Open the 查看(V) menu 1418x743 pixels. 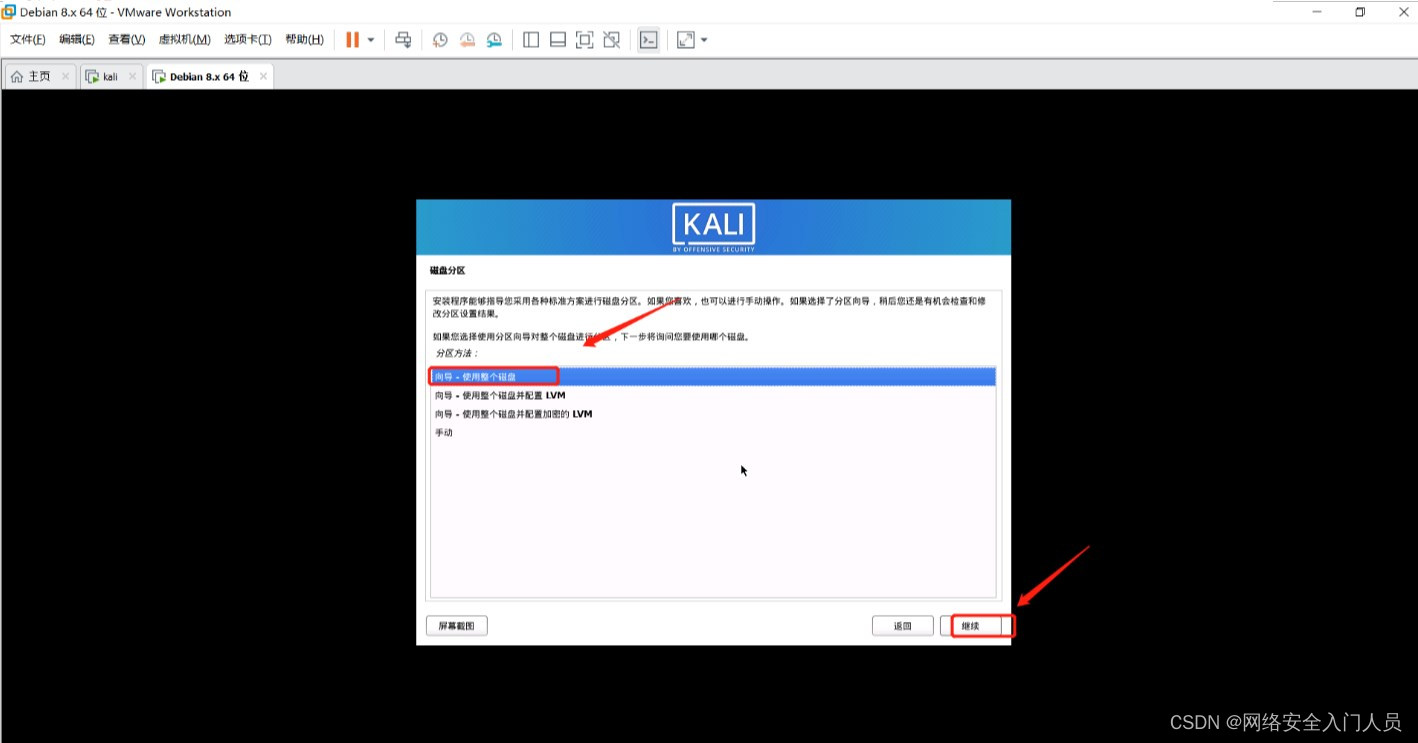[x=127, y=40]
